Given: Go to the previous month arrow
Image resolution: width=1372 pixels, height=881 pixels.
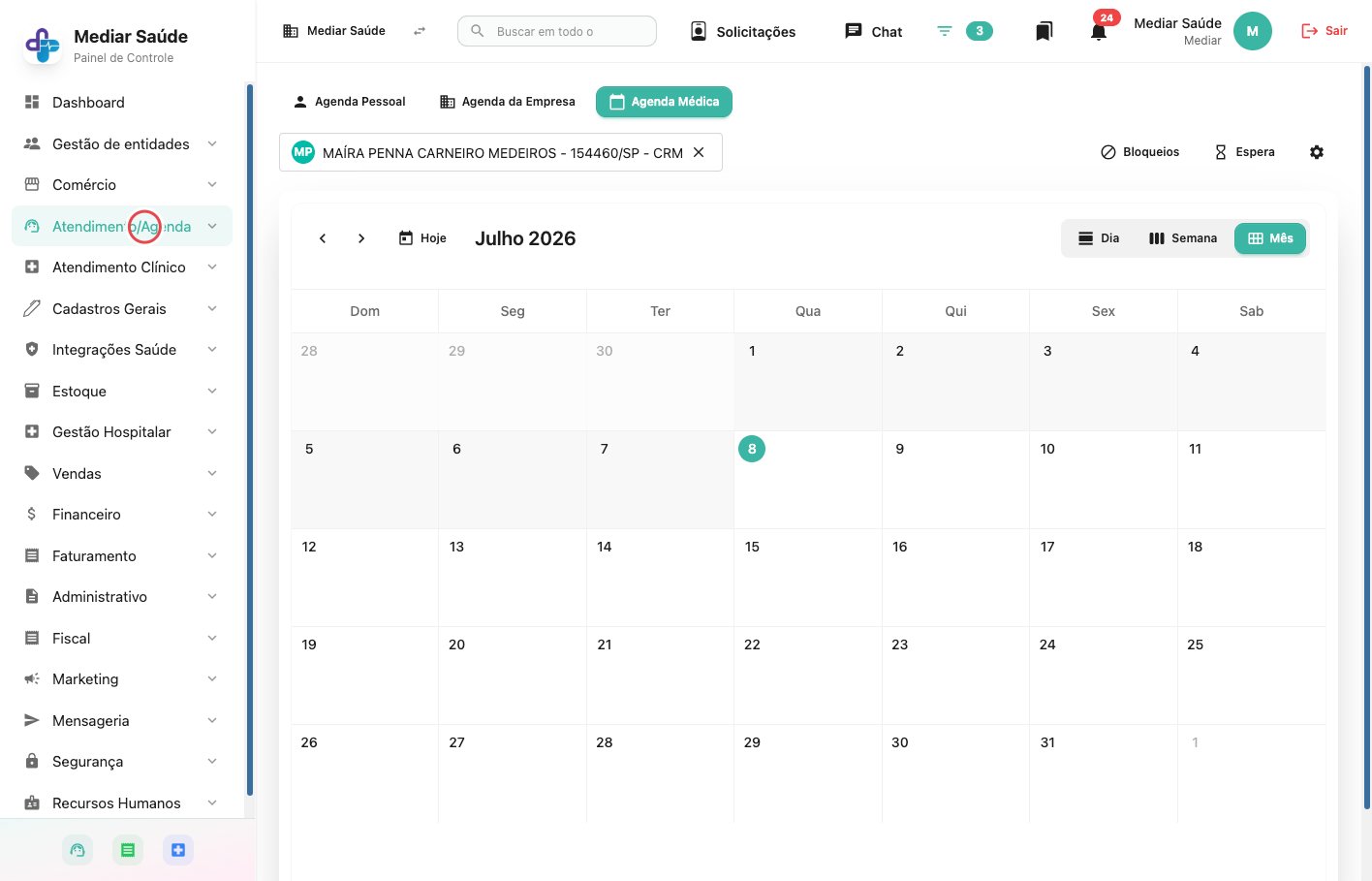Looking at the screenshot, I should tap(323, 238).
